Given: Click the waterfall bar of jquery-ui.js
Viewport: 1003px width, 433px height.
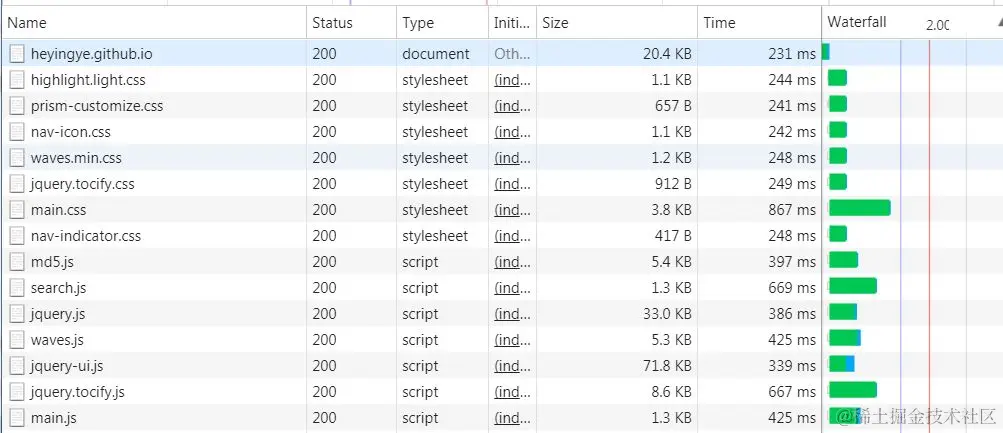Looking at the screenshot, I should (x=841, y=364).
